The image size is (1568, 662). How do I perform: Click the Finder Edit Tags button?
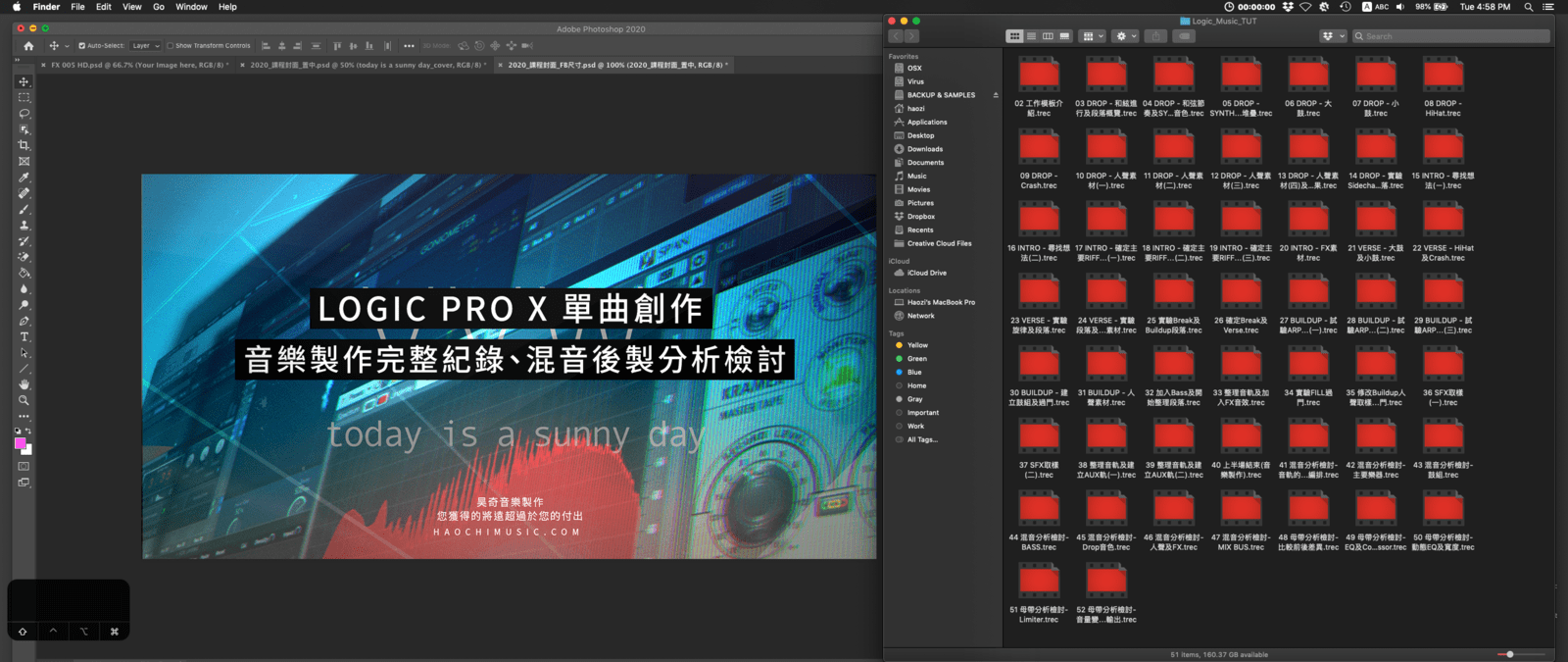click(x=1184, y=36)
